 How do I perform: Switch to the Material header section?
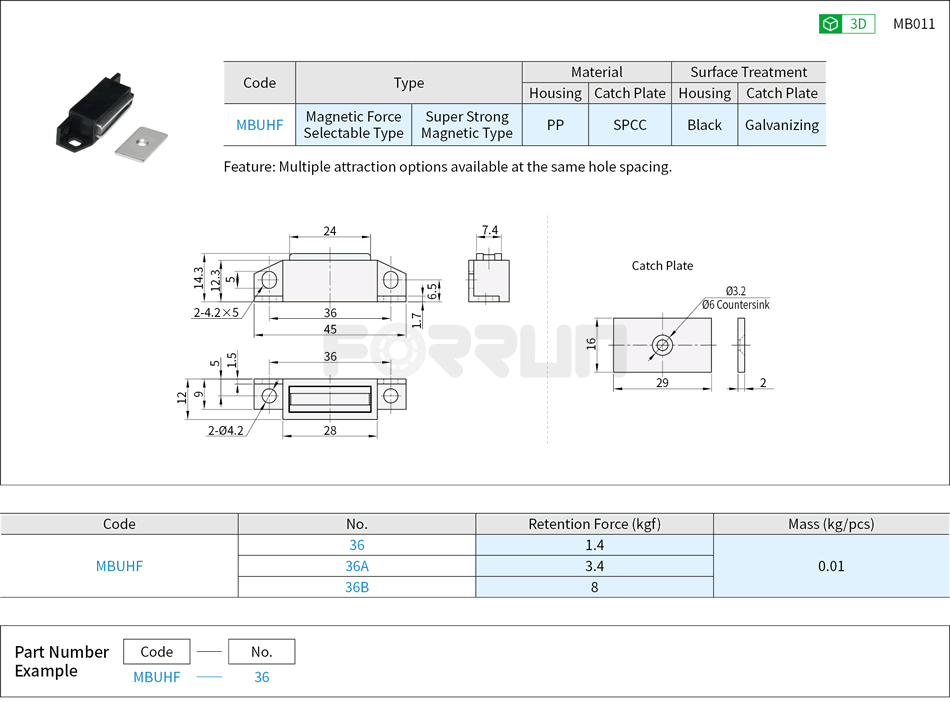coord(597,72)
